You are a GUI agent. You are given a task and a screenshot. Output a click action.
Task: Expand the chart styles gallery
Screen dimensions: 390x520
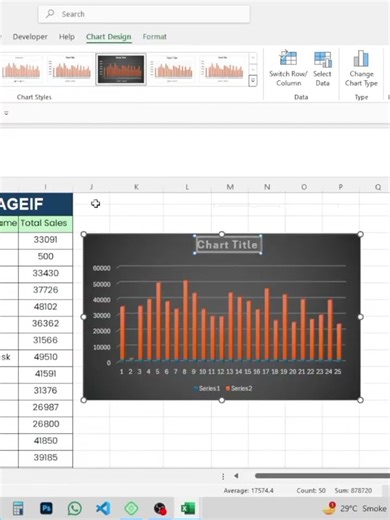point(253,81)
